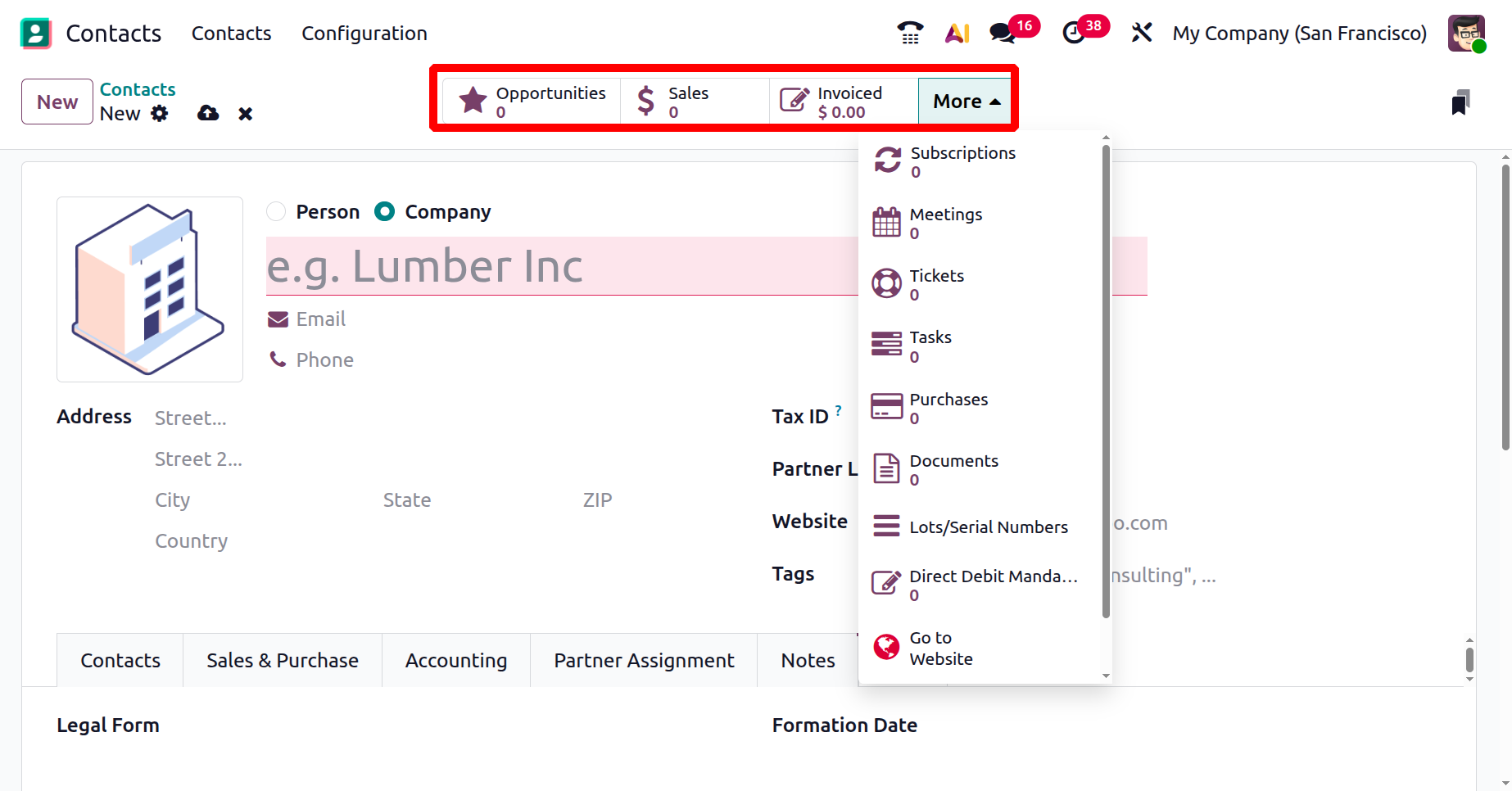Viewport: 1512px width, 791px height.
Task: Collapse the More dropdown
Action: pos(966,102)
